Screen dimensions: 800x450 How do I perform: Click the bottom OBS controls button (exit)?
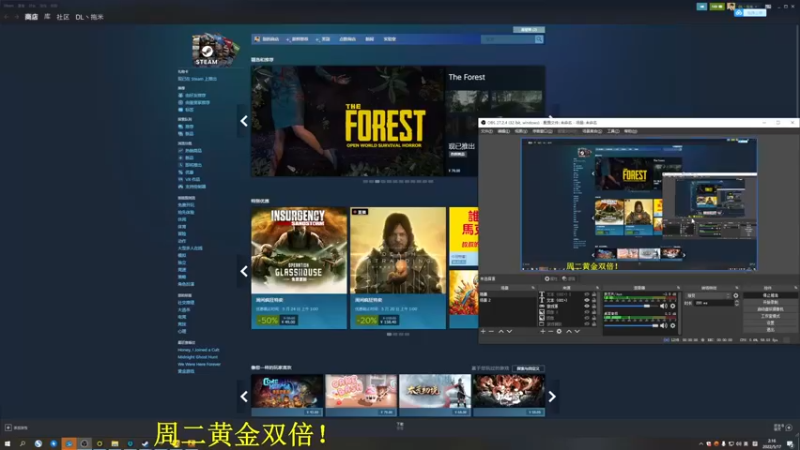click(x=770, y=330)
